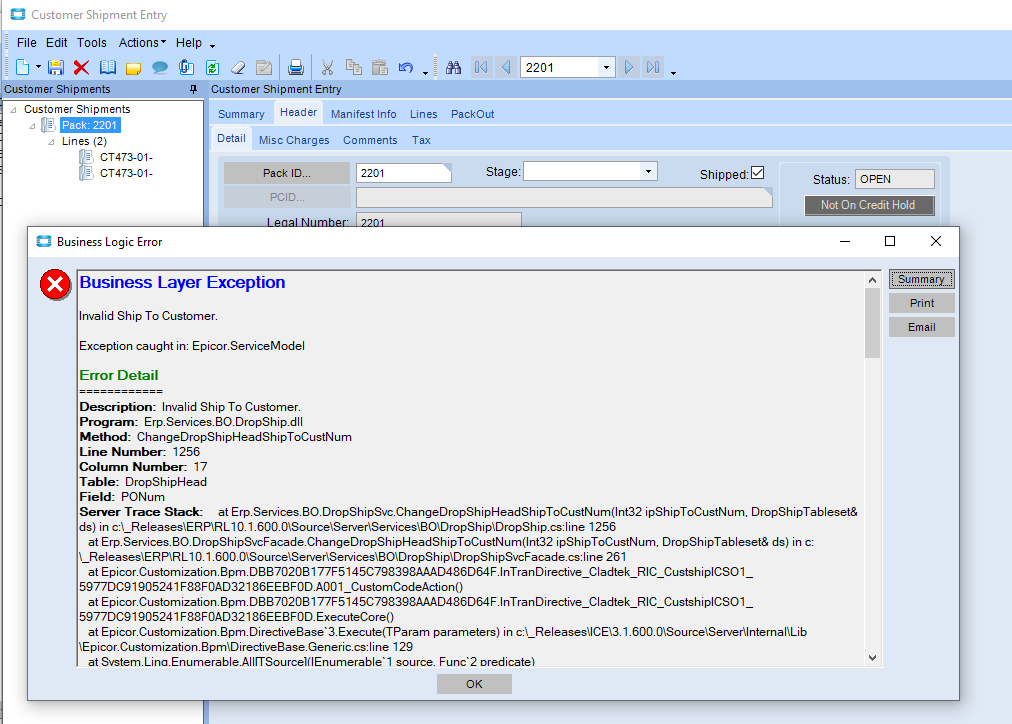This screenshot has width=1012, height=724.
Task: Go to first record navigation icon
Action: pos(481,67)
